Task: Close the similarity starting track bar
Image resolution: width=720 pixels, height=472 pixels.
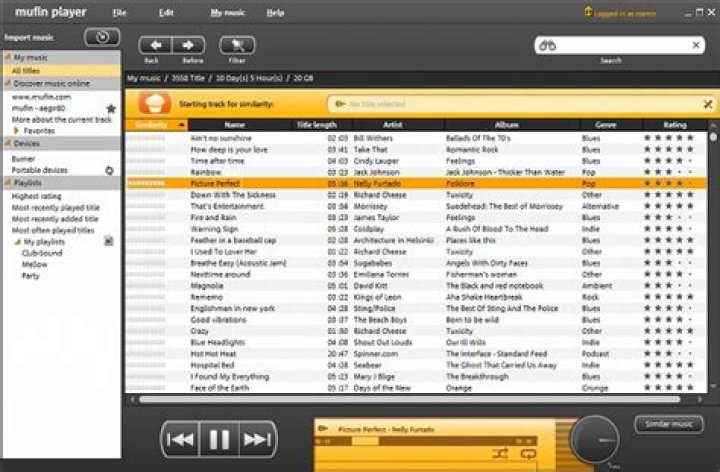Action: coord(708,104)
